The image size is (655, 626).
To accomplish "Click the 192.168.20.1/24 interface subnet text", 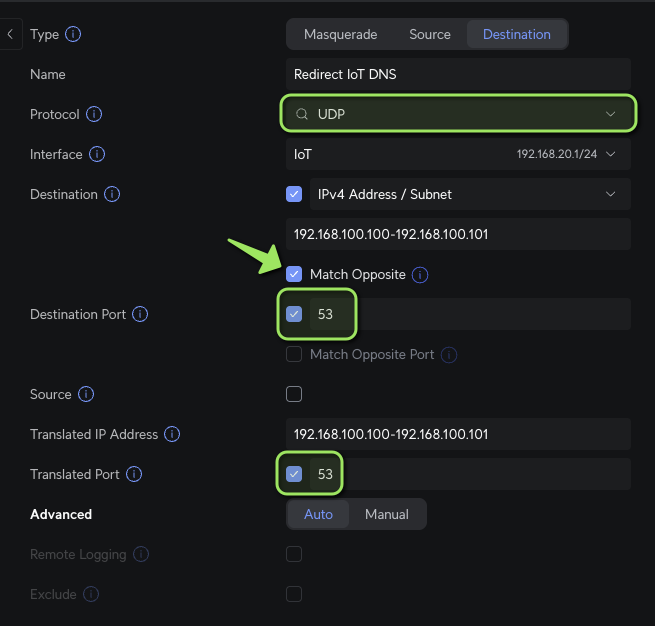I will 557,154.
